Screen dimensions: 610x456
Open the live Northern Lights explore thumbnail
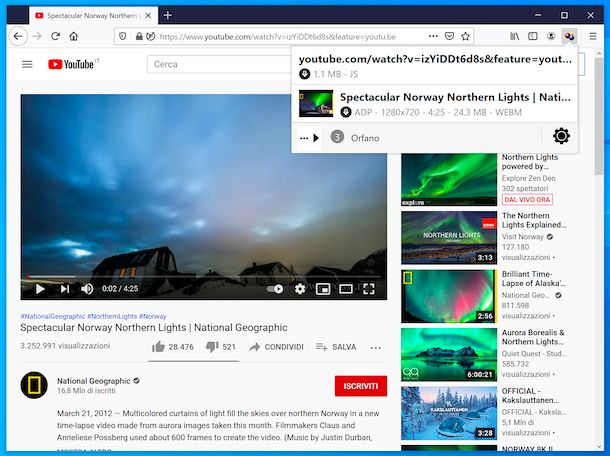pos(449,179)
